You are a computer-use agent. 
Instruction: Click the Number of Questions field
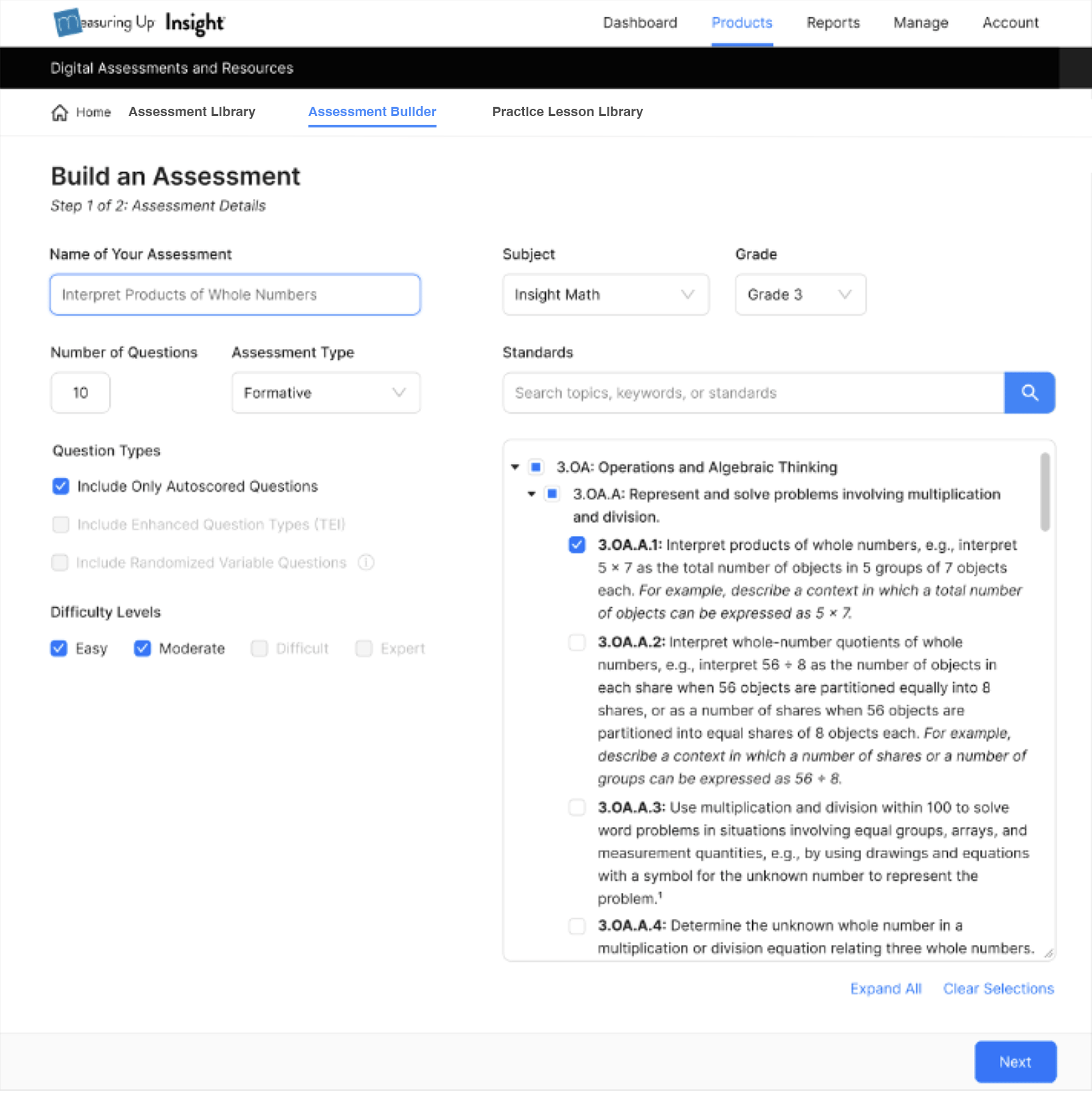coord(80,392)
